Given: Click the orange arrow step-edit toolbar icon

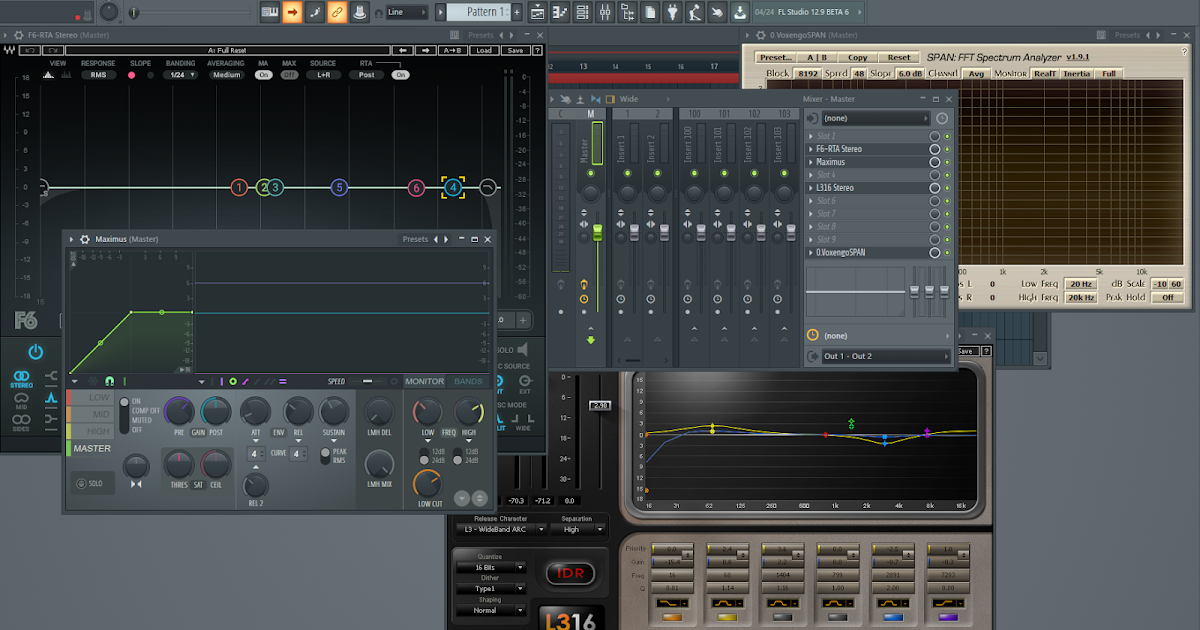Looking at the screenshot, I should pyautogui.click(x=292, y=12).
